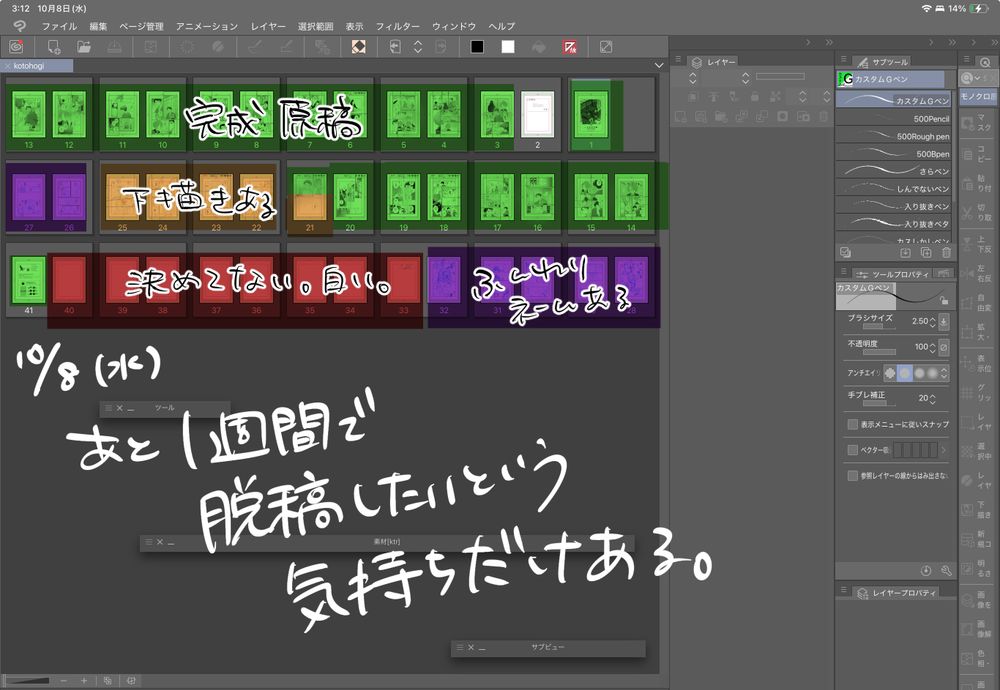The width and height of the screenshot is (1000, 690).
Task: Open layer panel hamburger menu
Action: click(x=679, y=59)
